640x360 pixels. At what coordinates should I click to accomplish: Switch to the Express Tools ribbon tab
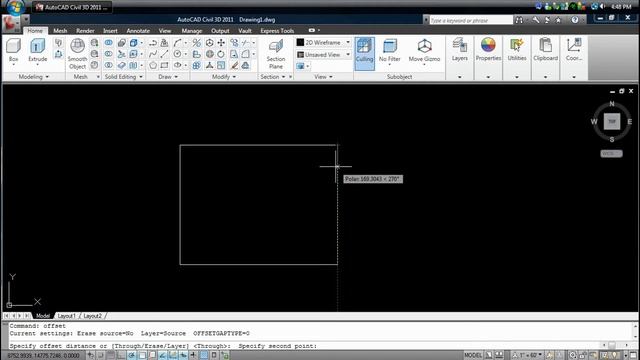[x=277, y=31]
